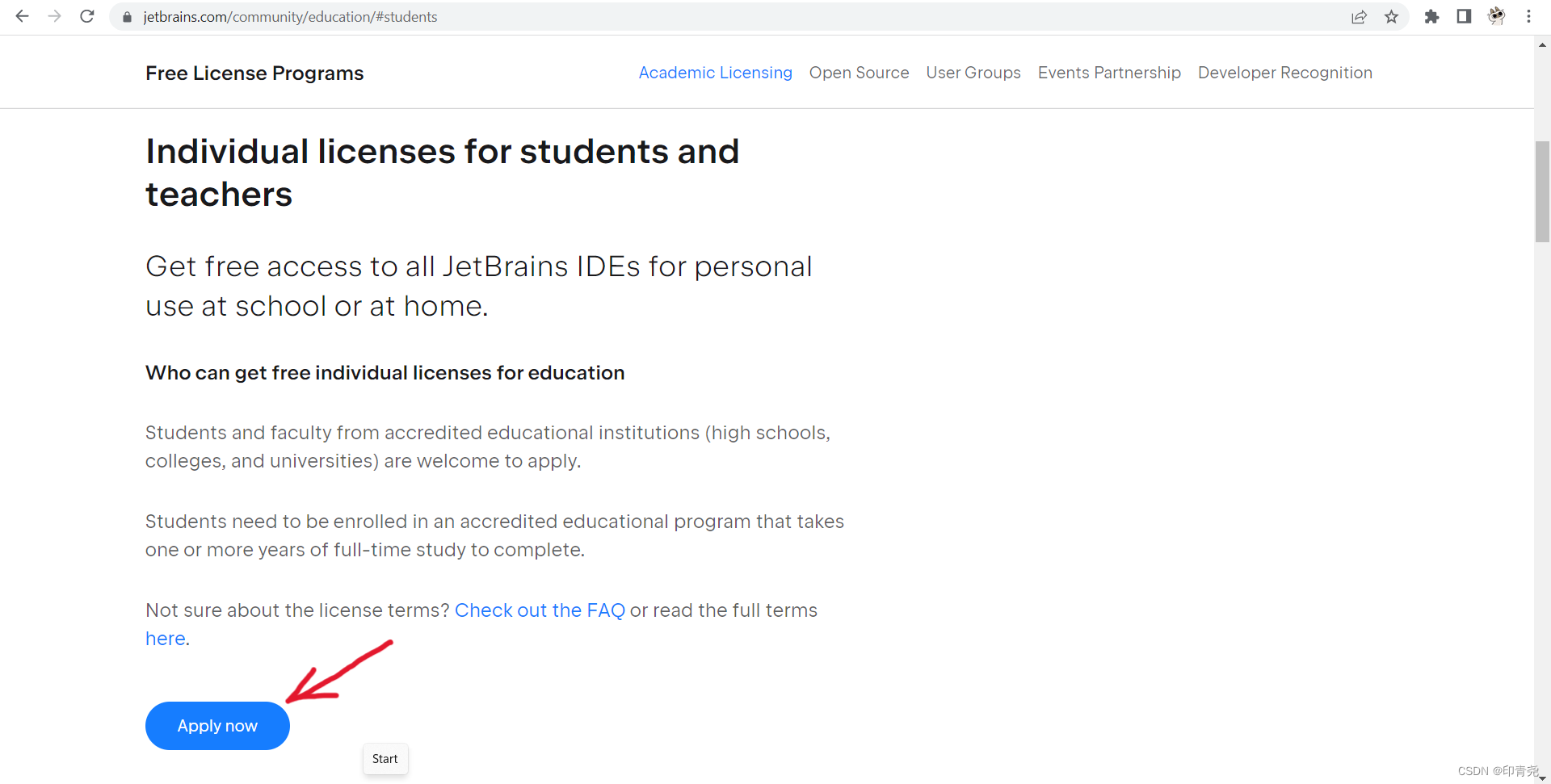Click the share page icon in the address bar
The height and width of the screenshot is (784, 1551).
(1359, 17)
